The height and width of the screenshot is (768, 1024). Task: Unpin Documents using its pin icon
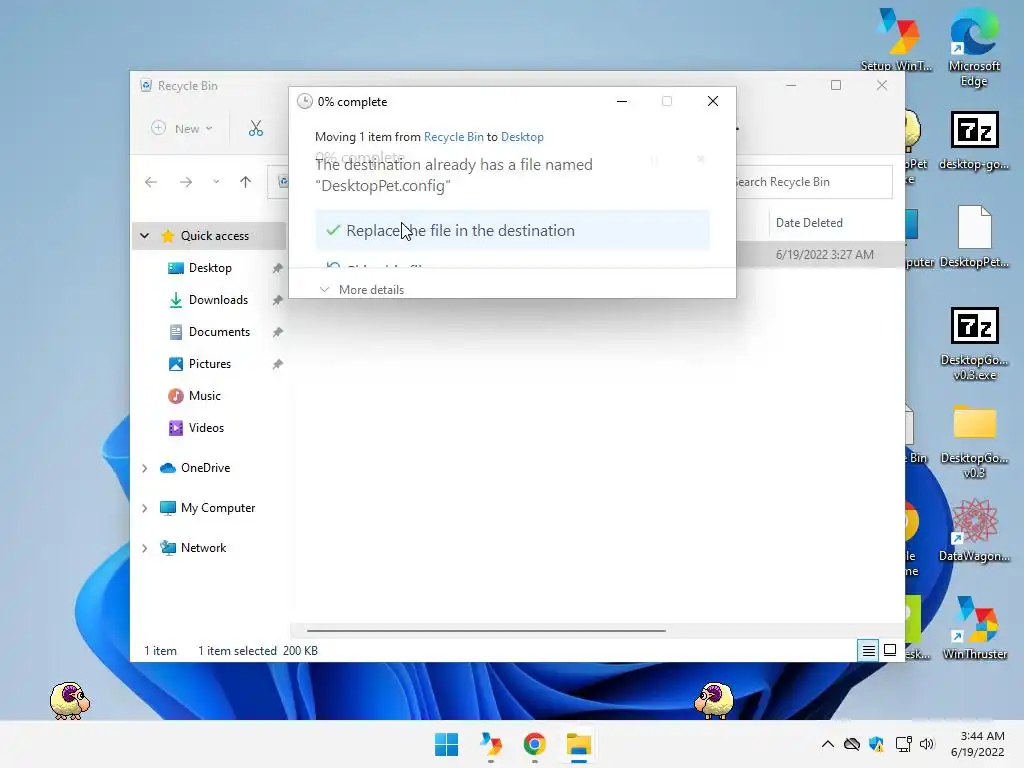point(278,332)
